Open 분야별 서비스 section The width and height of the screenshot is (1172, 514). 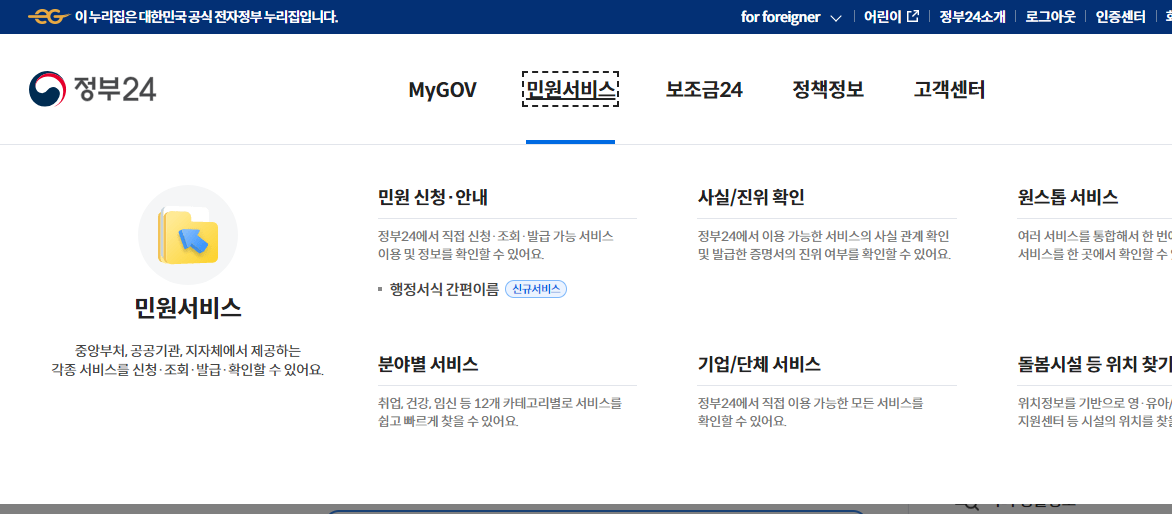pos(428,365)
